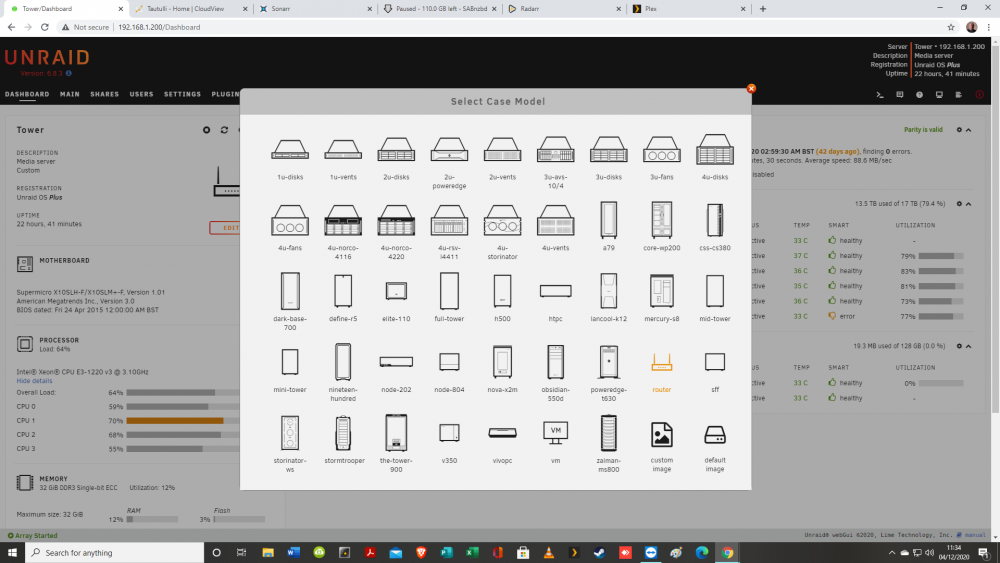
Task: Click the browser address bar
Action: pos(529,27)
